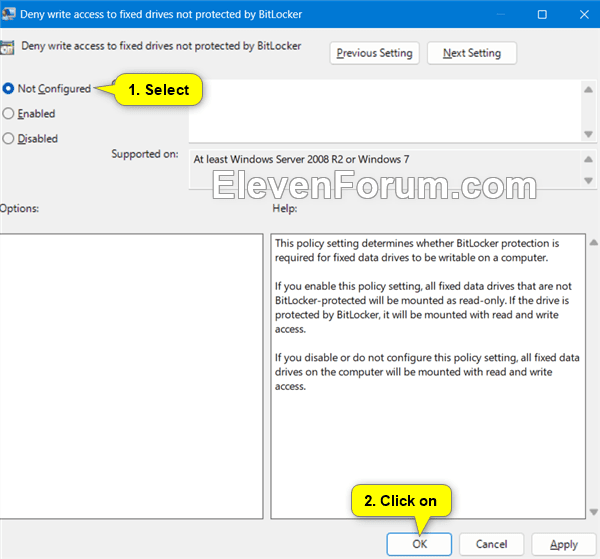Click the 'Options:' label

coord(19,209)
